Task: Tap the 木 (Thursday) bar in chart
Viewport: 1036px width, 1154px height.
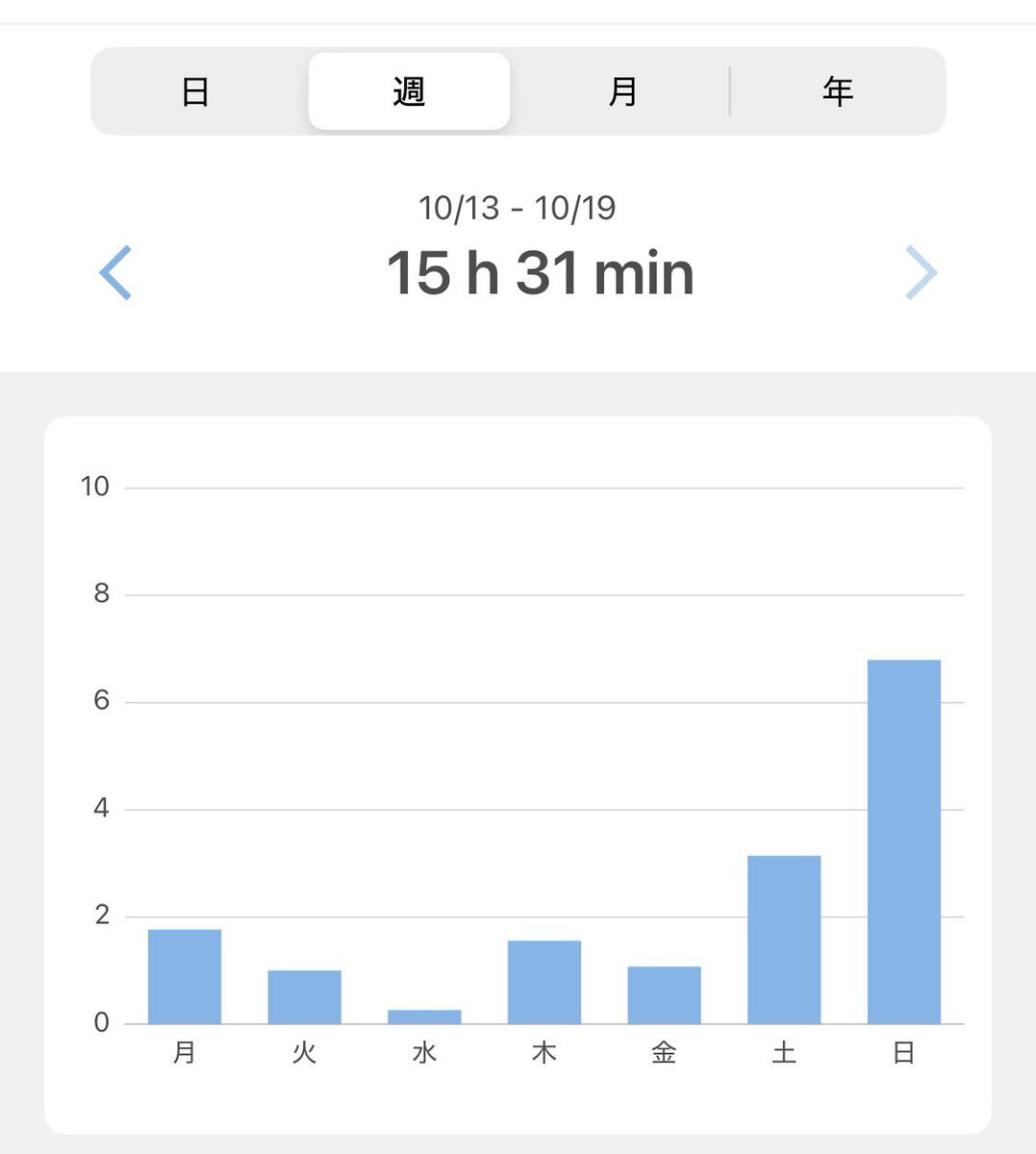Action: pyautogui.click(x=544, y=982)
